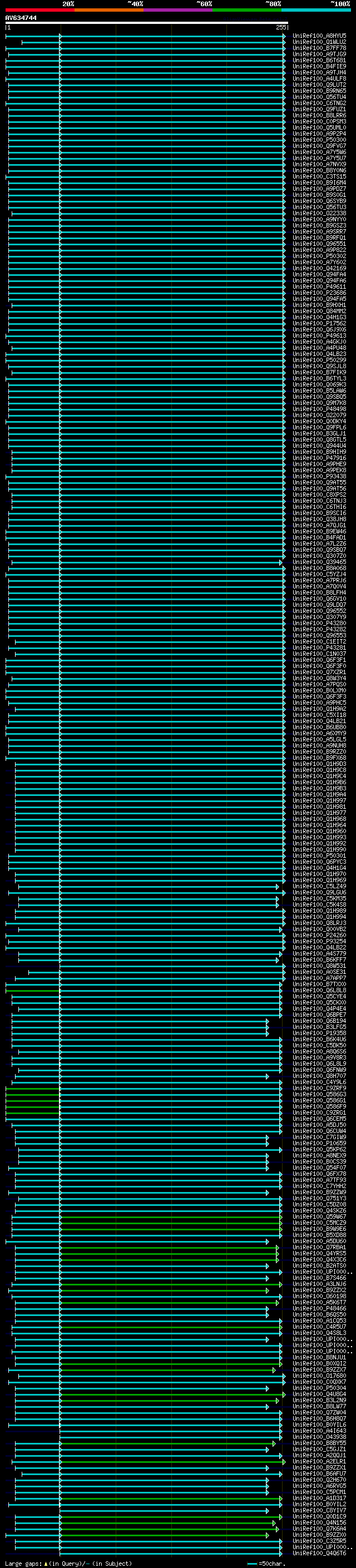
Task: Select UniRef100_Q8W531 label
Action: (x=319, y=966)
